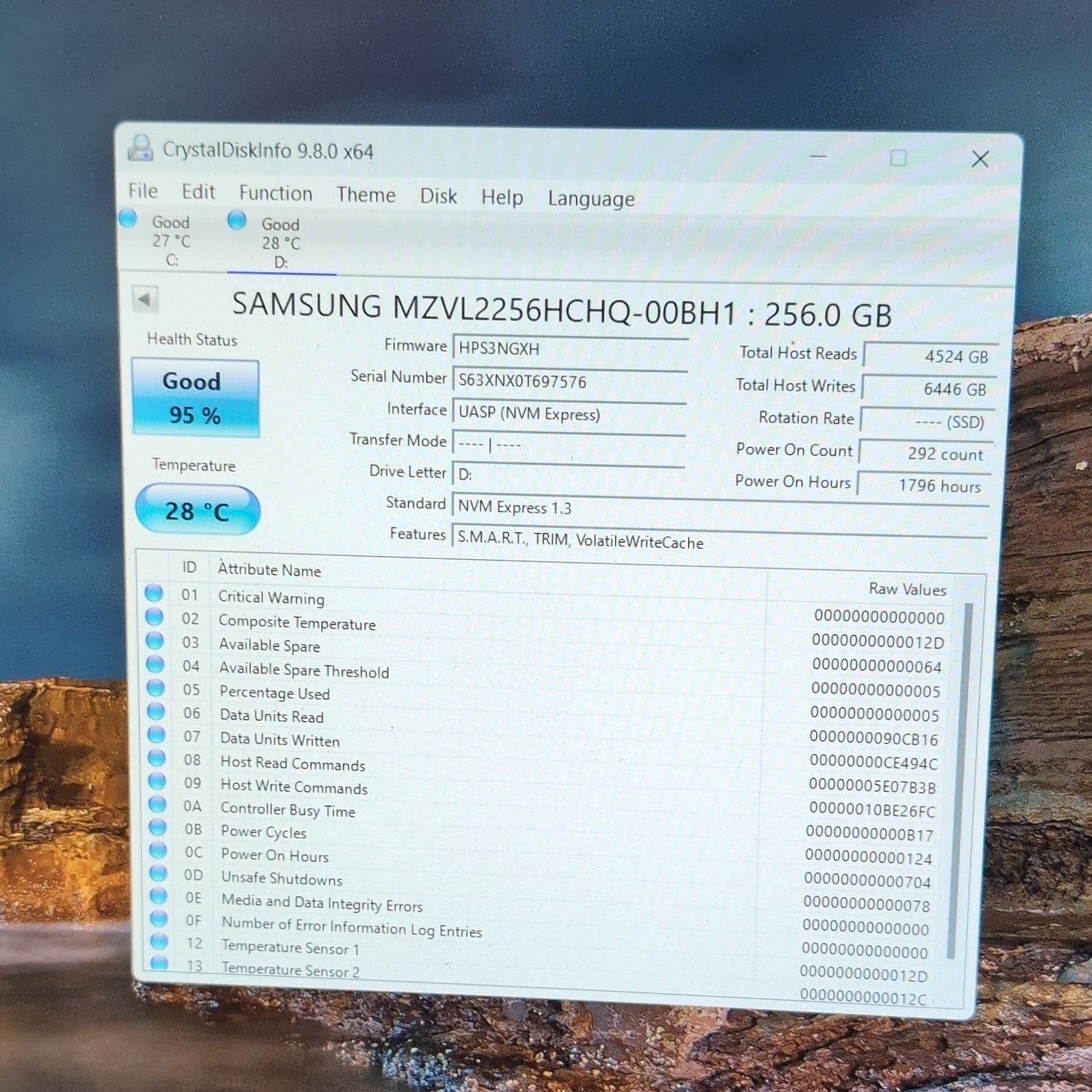Select the Unsafe Shutdowns attribute name
Viewport: 1092px width, 1092px height.
point(282,879)
